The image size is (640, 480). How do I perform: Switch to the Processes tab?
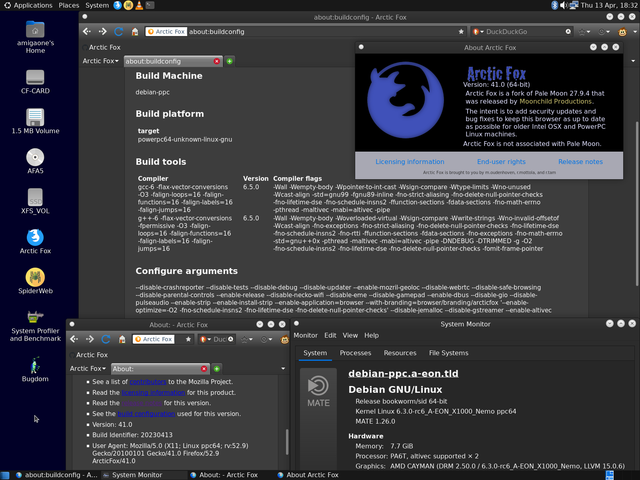click(x=356, y=353)
